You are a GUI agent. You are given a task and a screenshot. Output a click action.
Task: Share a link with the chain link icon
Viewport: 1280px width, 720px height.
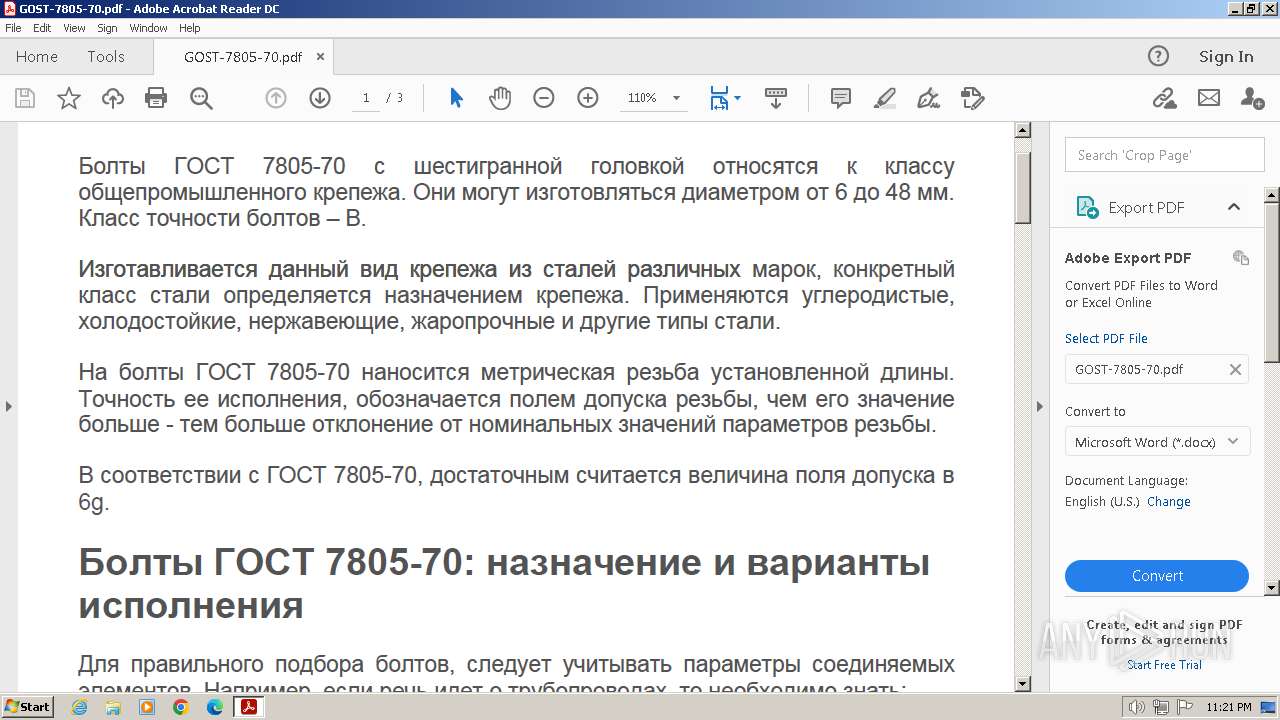pyautogui.click(x=1164, y=98)
